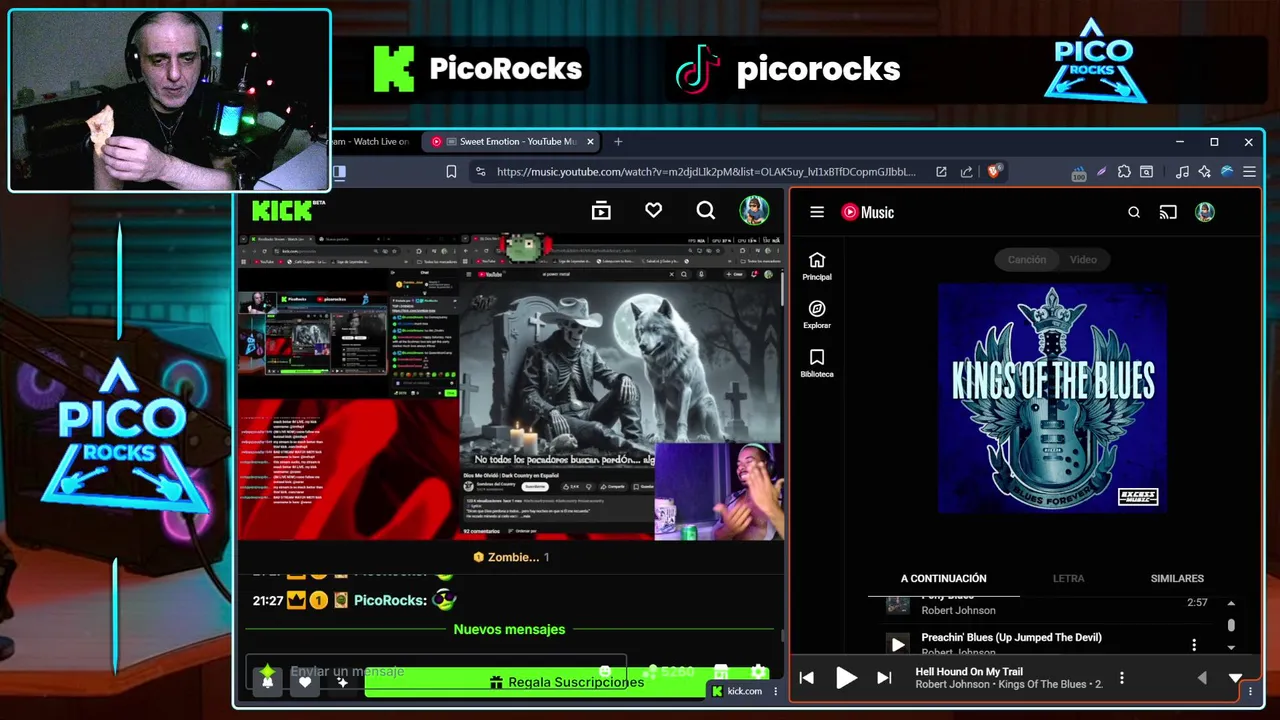The height and width of the screenshot is (720, 1280).
Task: Click the browser bookmark icon
Action: tap(451, 172)
